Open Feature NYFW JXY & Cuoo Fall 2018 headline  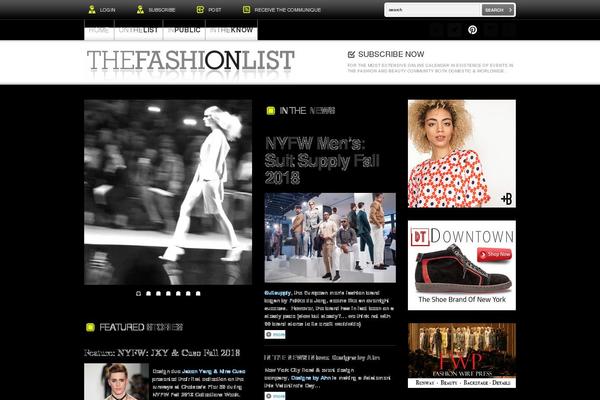click(162, 353)
